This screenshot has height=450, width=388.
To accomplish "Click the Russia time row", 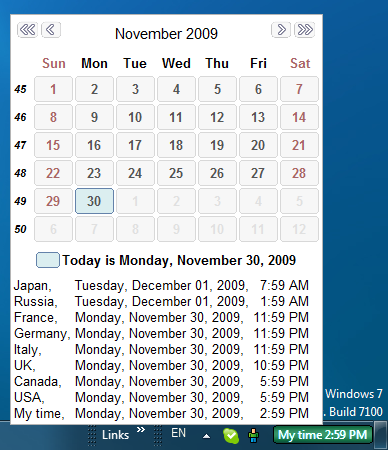I will (161, 301).
